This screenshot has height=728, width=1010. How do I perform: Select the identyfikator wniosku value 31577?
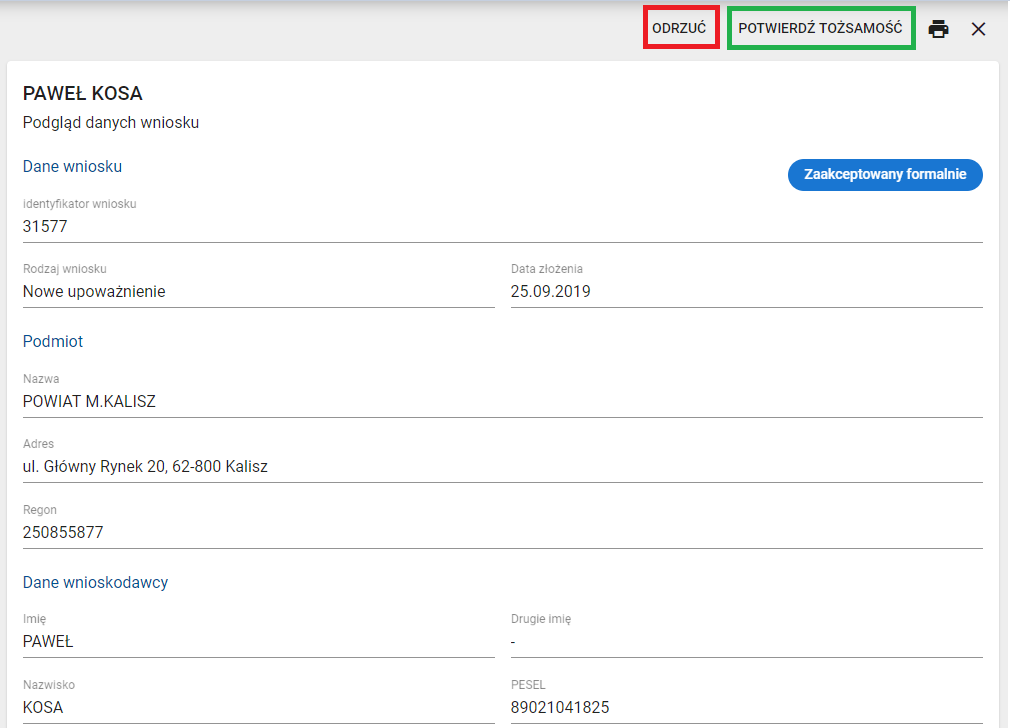point(45,227)
